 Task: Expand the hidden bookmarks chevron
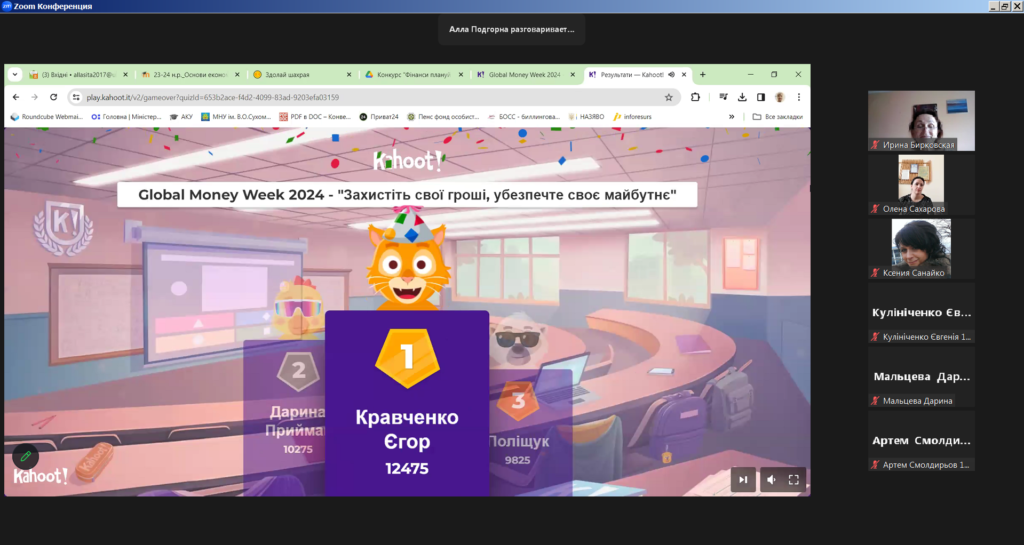731,117
